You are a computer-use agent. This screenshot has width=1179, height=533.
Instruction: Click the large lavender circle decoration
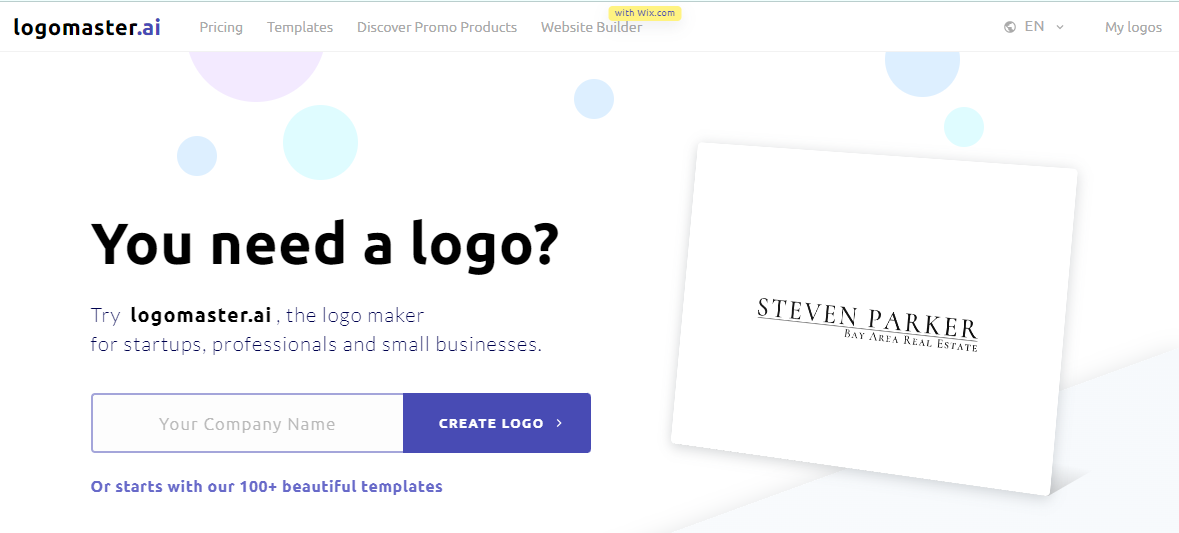pyautogui.click(x=256, y=76)
